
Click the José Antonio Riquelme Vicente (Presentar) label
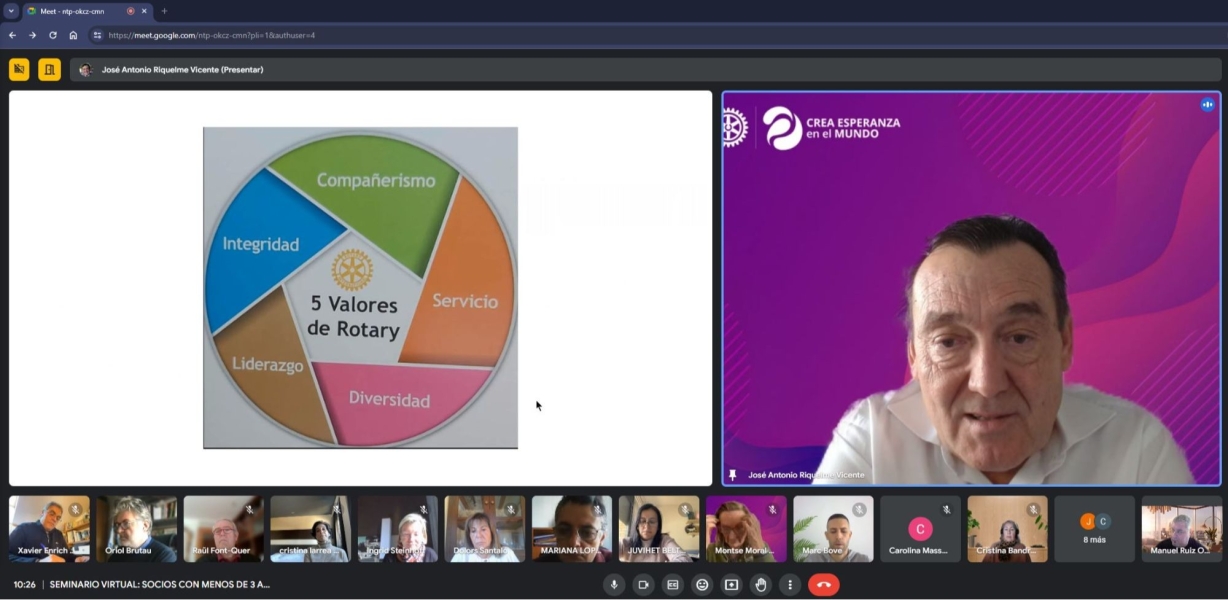(x=182, y=70)
